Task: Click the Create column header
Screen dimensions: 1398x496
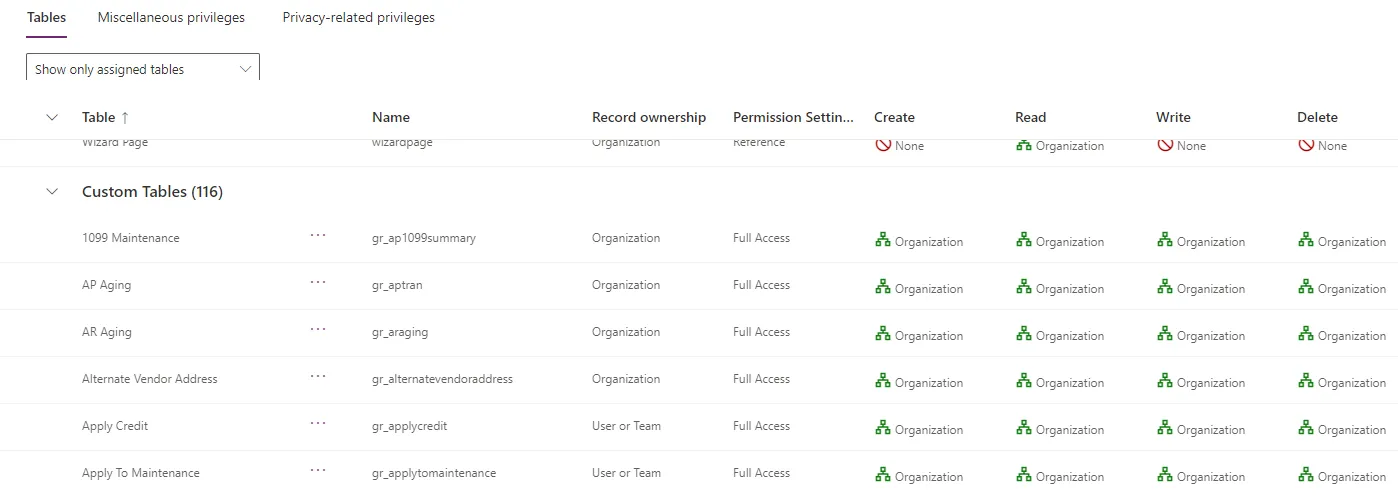Action: tap(894, 117)
